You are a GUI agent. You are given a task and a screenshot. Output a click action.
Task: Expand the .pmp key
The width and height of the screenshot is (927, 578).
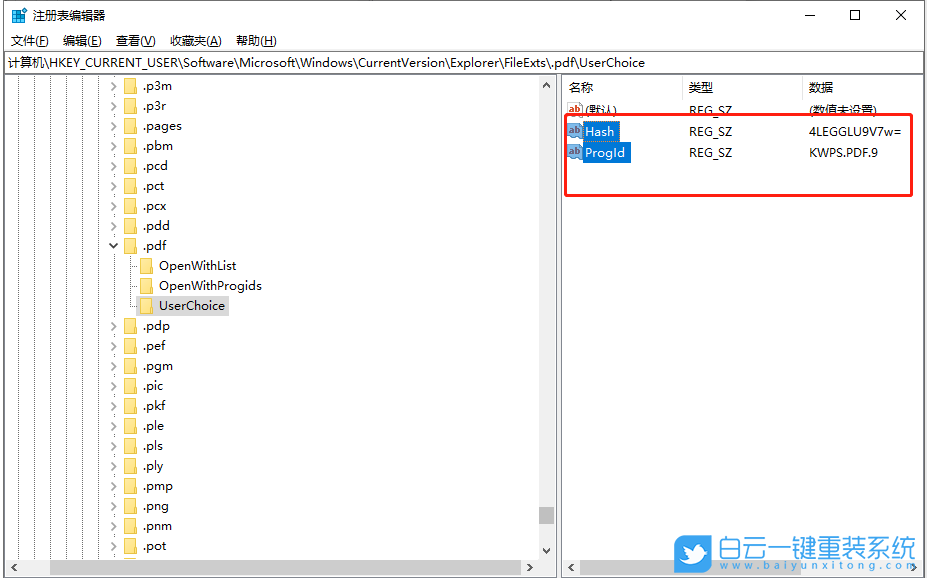[x=113, y=485]
